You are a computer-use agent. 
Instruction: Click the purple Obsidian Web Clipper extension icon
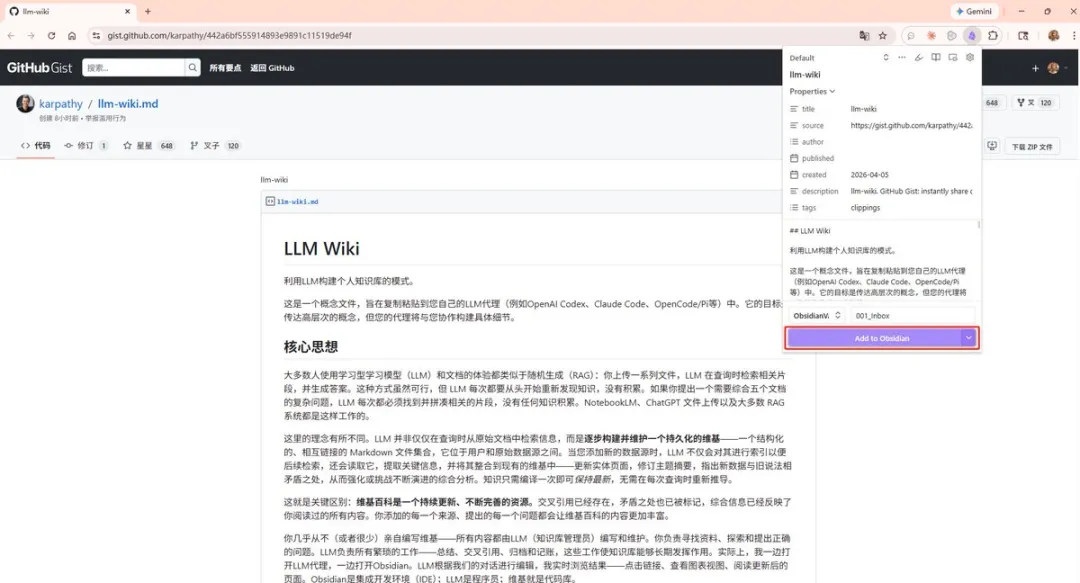tap(971, 35)
